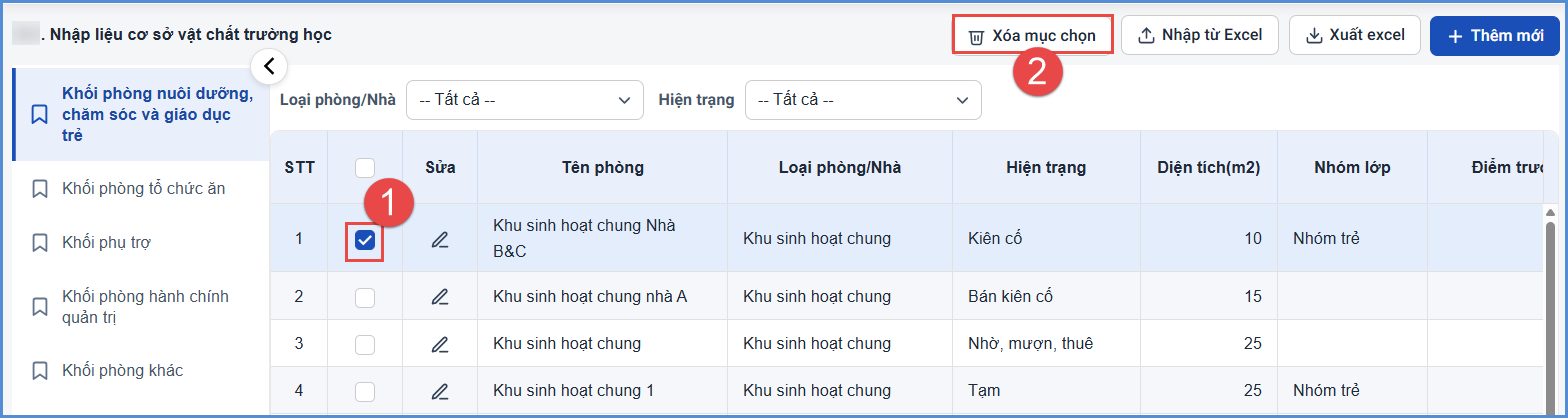Click the plus icon in Thêm mới
Image resolution: width=1568 pixels, height=418 pixels.
click(1455, 36)
